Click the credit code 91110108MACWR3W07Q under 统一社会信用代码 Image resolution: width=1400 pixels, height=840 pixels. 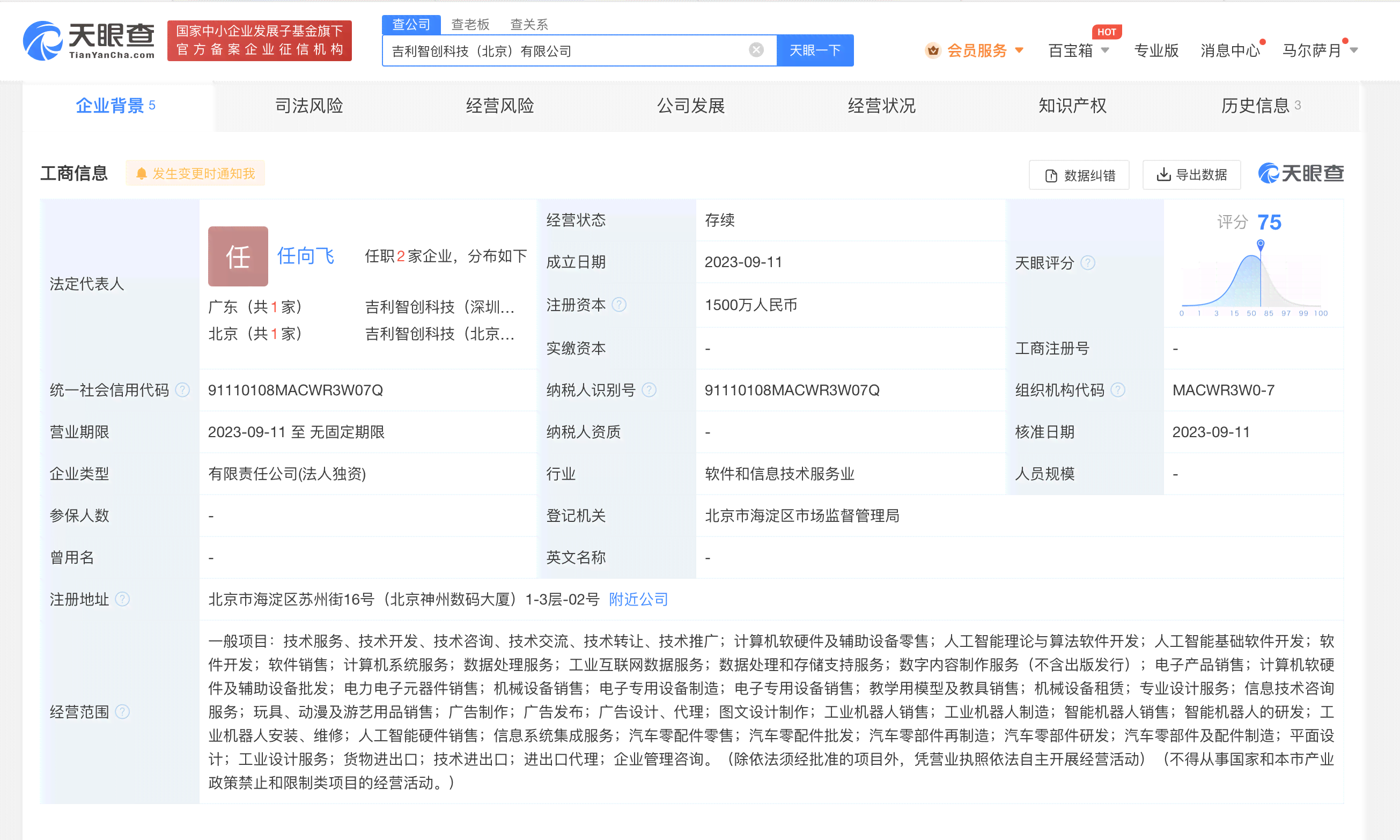tap(296, 389)
